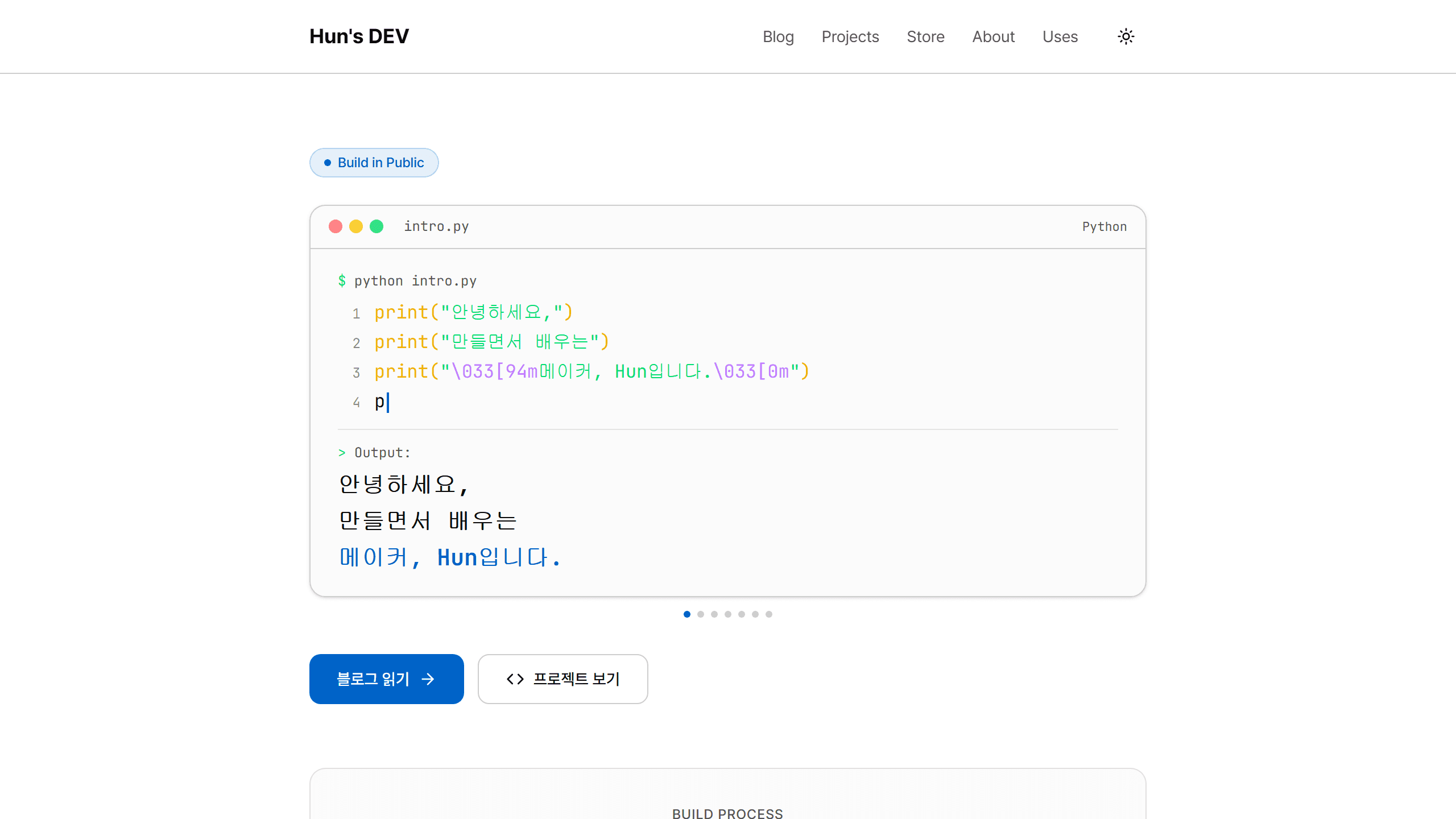Click the red traffic light dot on intro.py window
This screenshot has width=1456, height=819.
[336, 226]
